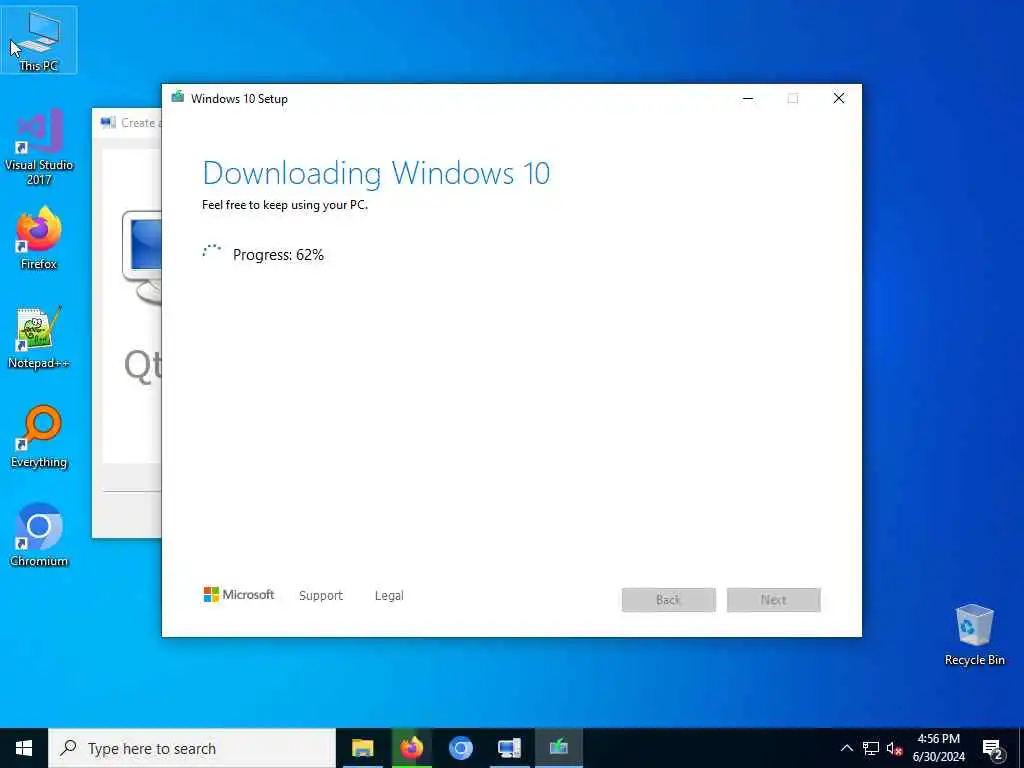Open the Legal link in Setup
The height and width of the screenshot is (768, 1024).
click(389, 596)
